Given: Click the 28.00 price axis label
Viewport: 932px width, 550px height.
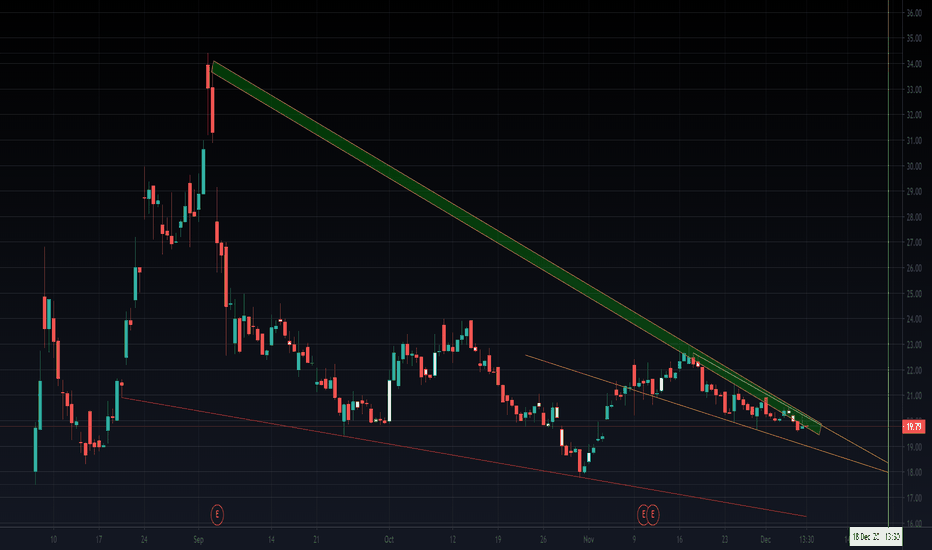Looking at the screenshot, I should tap(914, 218).
